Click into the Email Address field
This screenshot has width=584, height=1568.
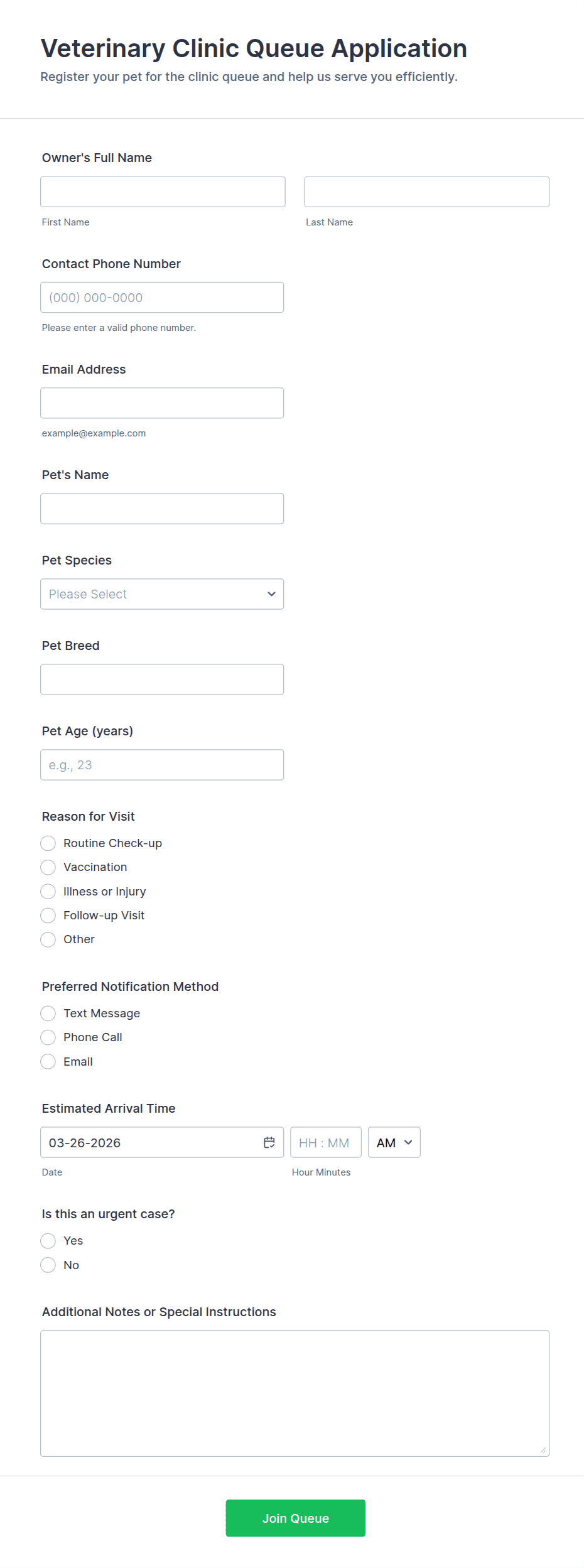pyautogui.click(x=162, y=403)
